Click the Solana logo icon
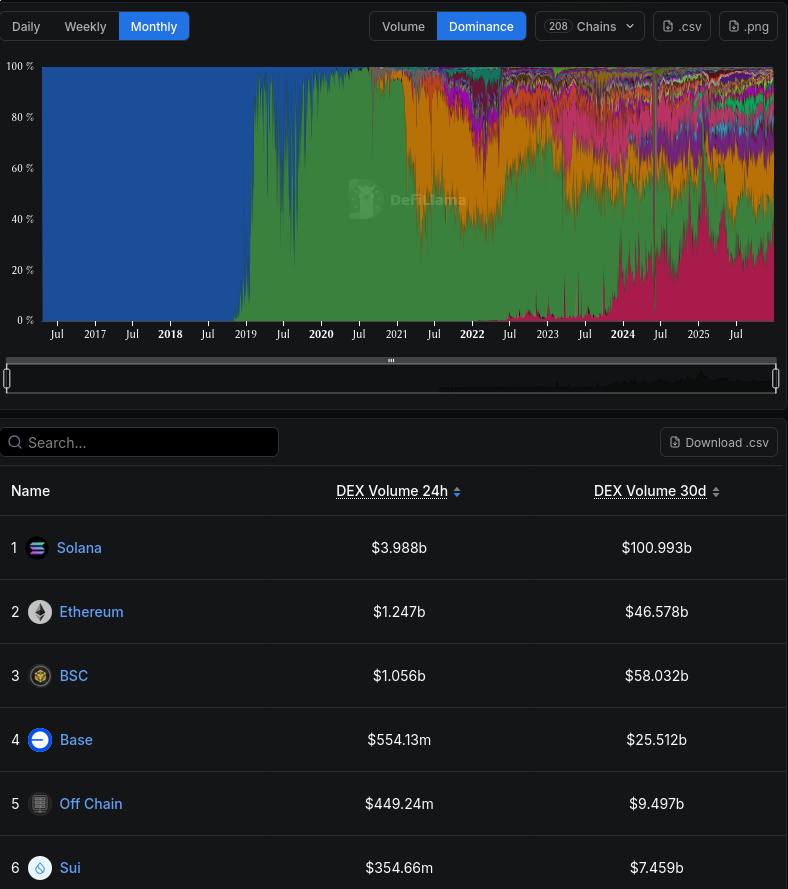Image resolution: width=788 pixels, height=889 pixels. coord(37,548)
